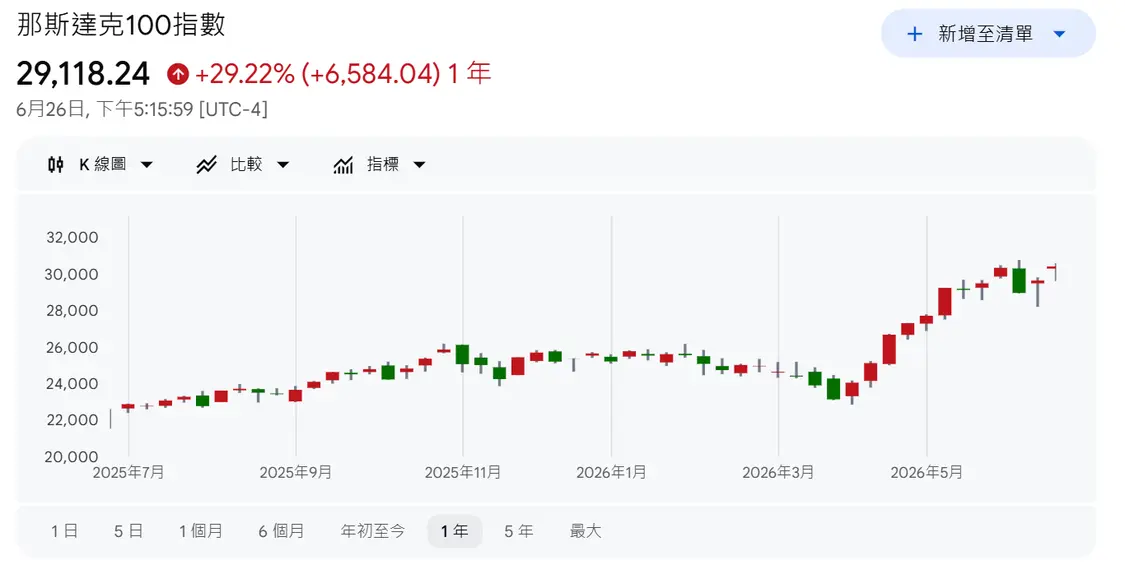The height and width of the screenshot is (574, 1125).
Task: Choose the 5年 time range
Action: point(519,531)
